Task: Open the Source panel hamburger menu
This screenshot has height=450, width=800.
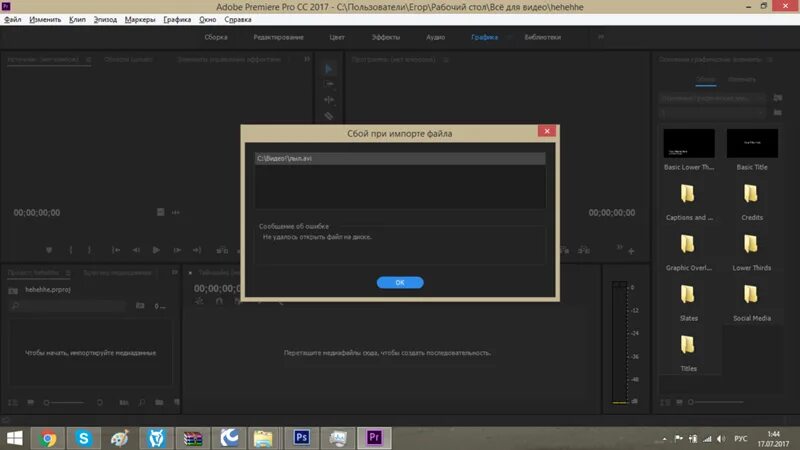Action: tap(88, 60)
